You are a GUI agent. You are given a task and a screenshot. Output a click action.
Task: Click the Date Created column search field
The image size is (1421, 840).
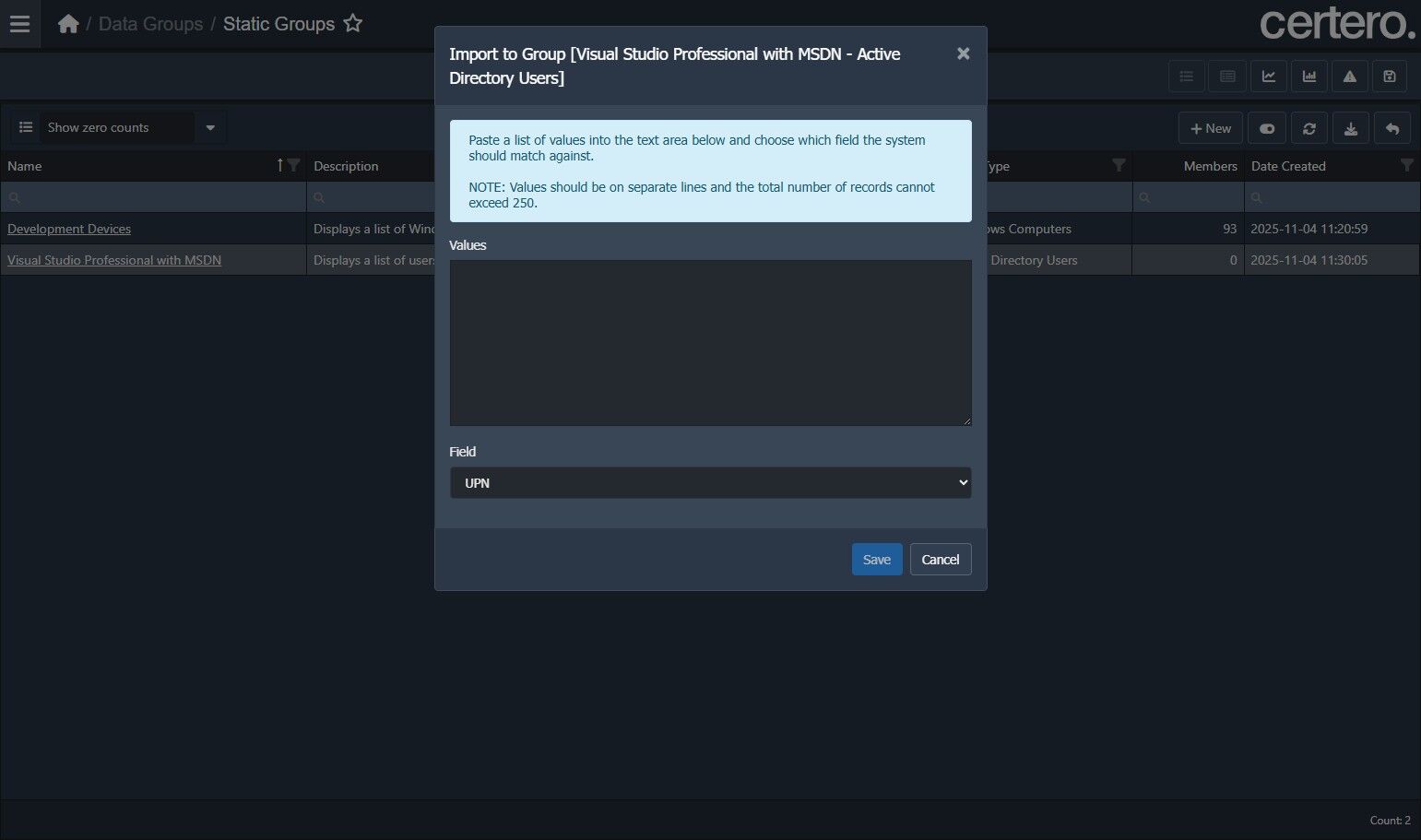[1332, 197]
